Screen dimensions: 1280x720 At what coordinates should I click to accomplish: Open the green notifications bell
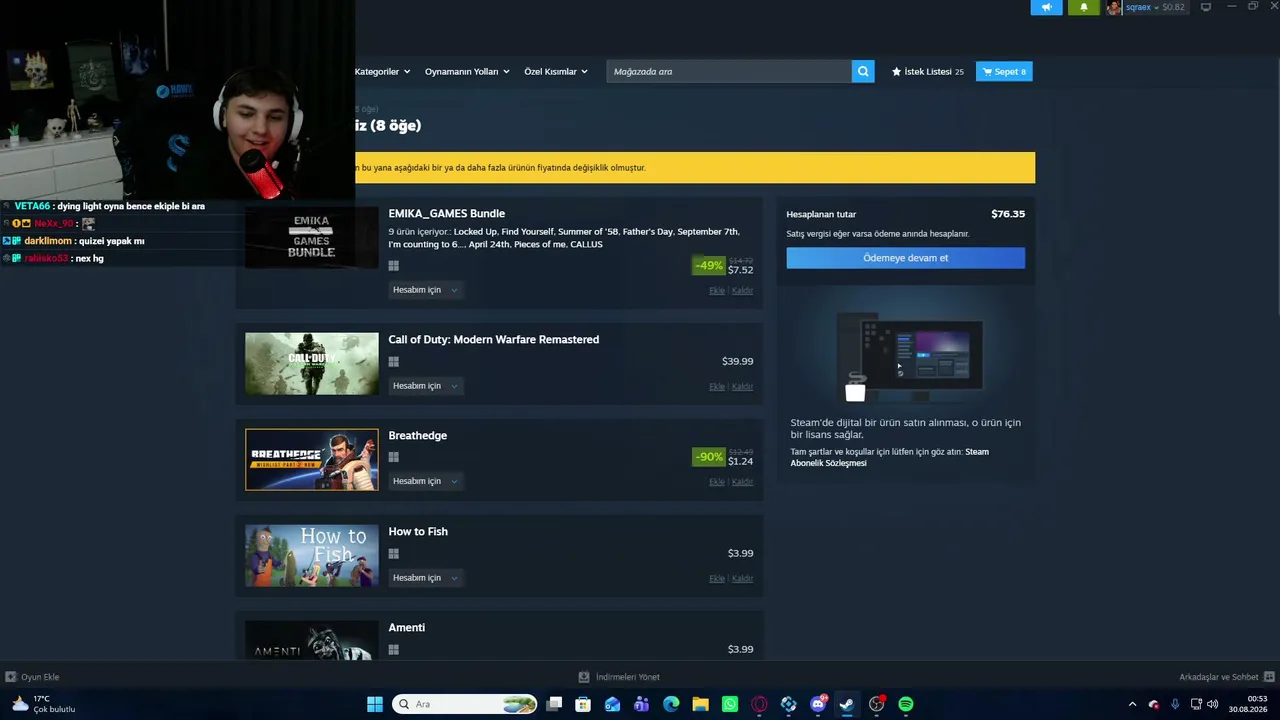click(1083, 7)
